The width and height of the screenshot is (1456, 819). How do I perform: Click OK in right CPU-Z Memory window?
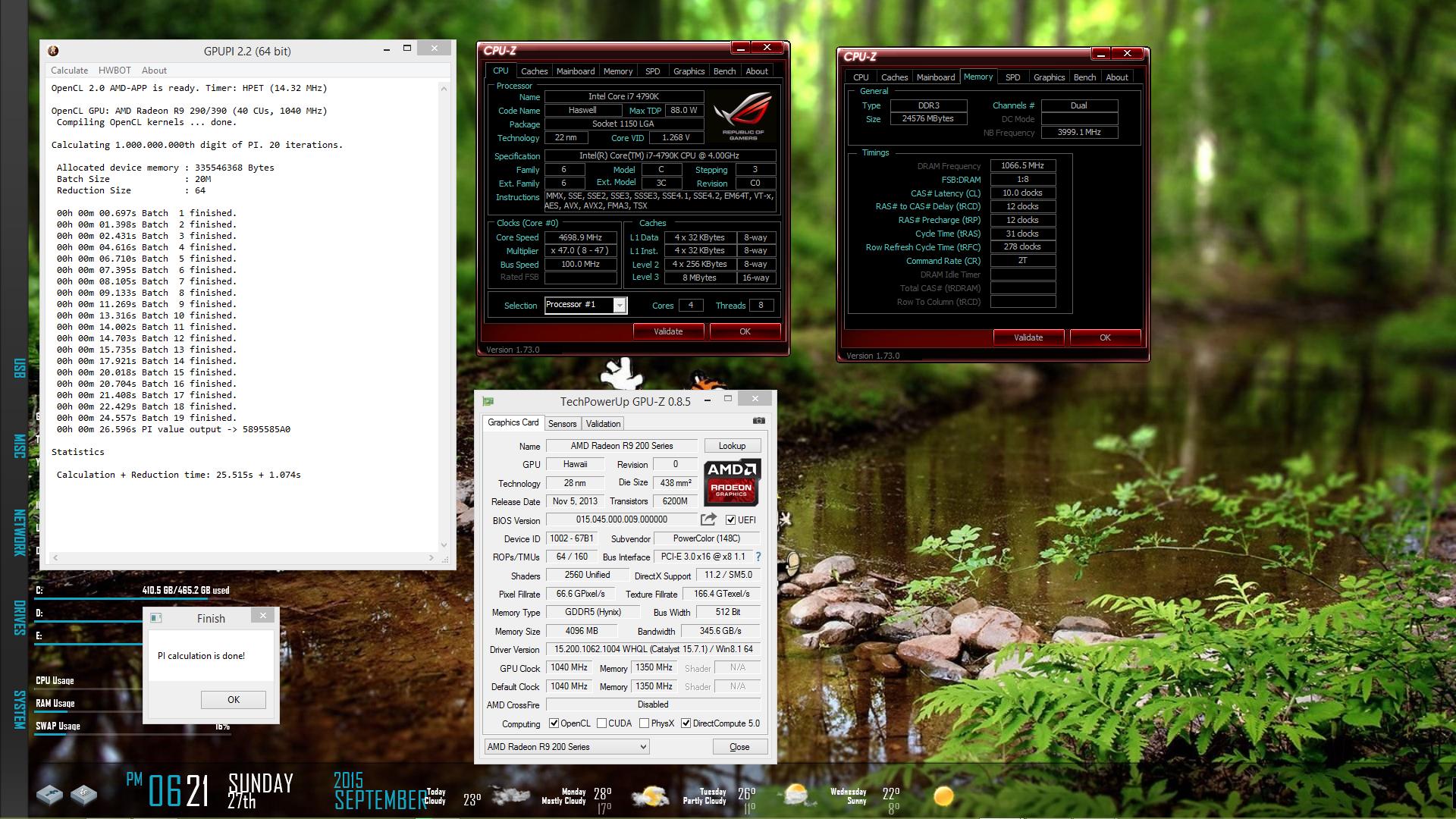tap(1105, 337)
